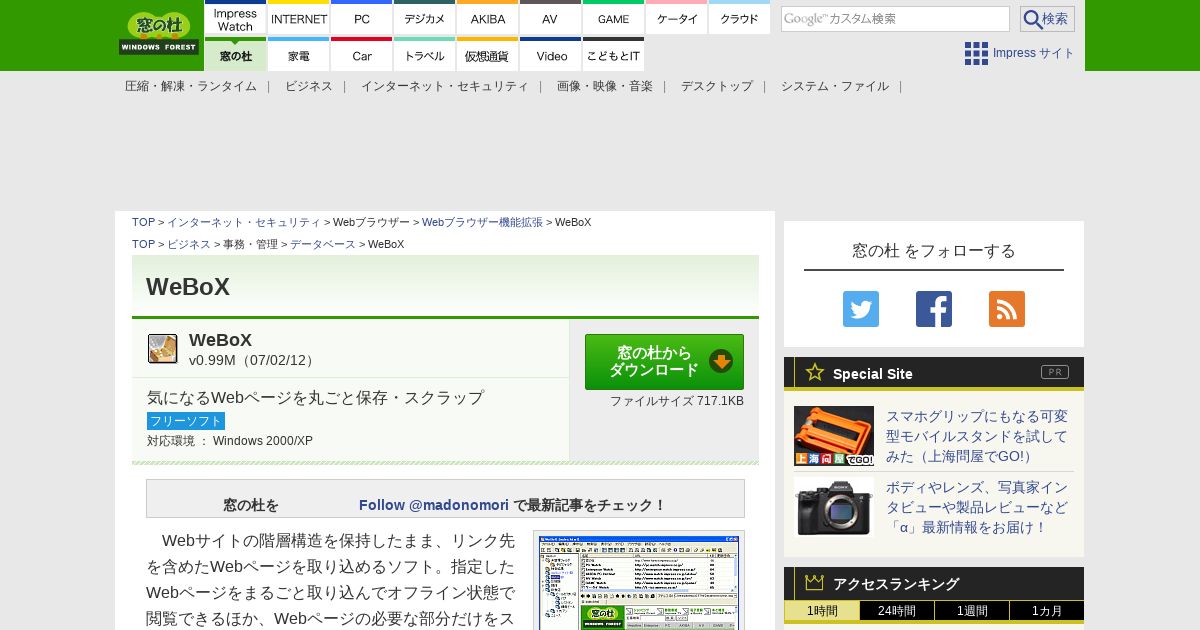The height and width of the screenshot is (630, 1200).
Task: Open the Impress サイト grid icon
Action: click(x=976, y=53)
